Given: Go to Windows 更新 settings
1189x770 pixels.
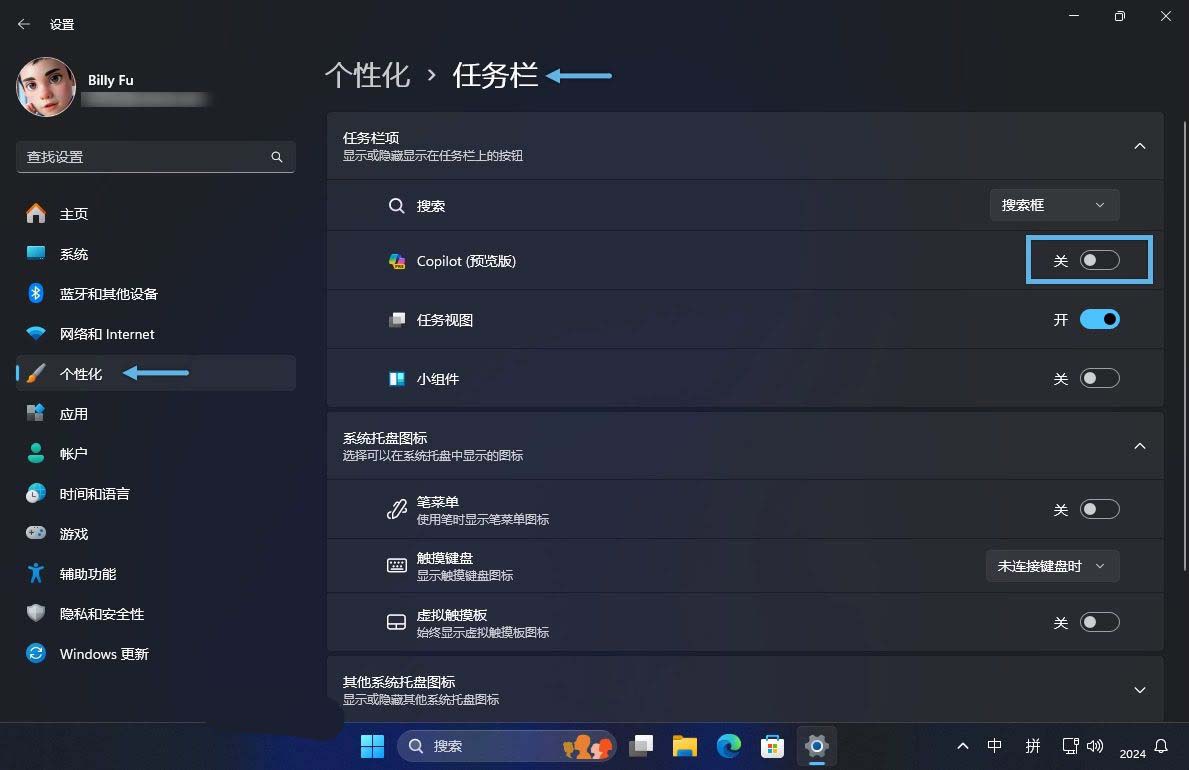Looking at the screenshot, I should (x=105, y=653).
